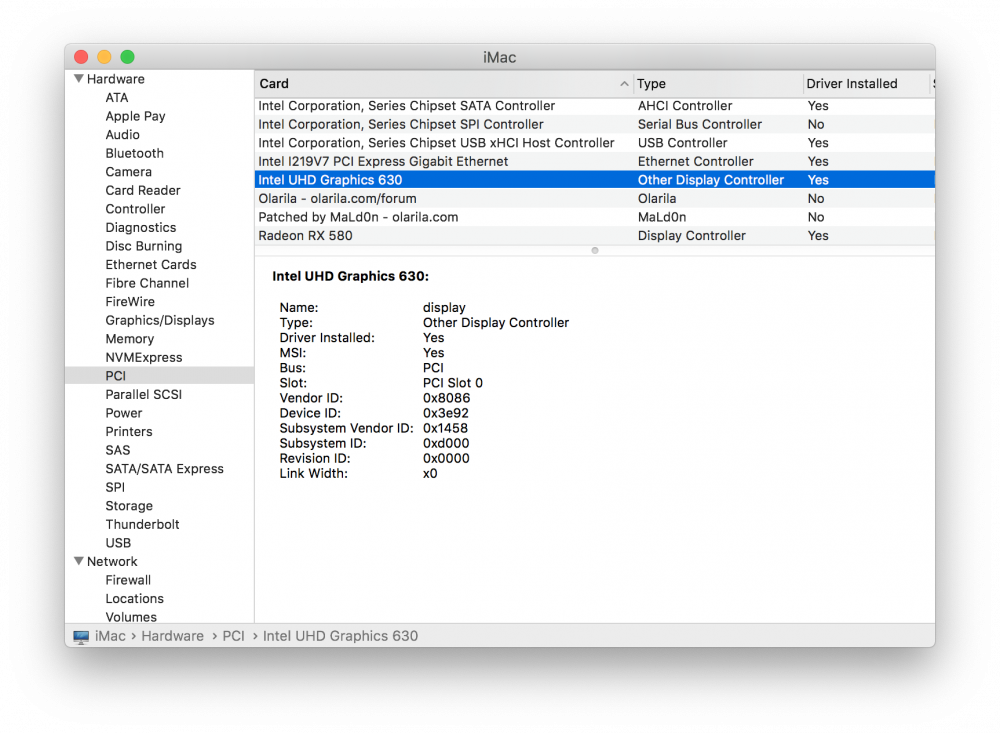Select Bluetooth in the sidebar

(x=135, y=153)
